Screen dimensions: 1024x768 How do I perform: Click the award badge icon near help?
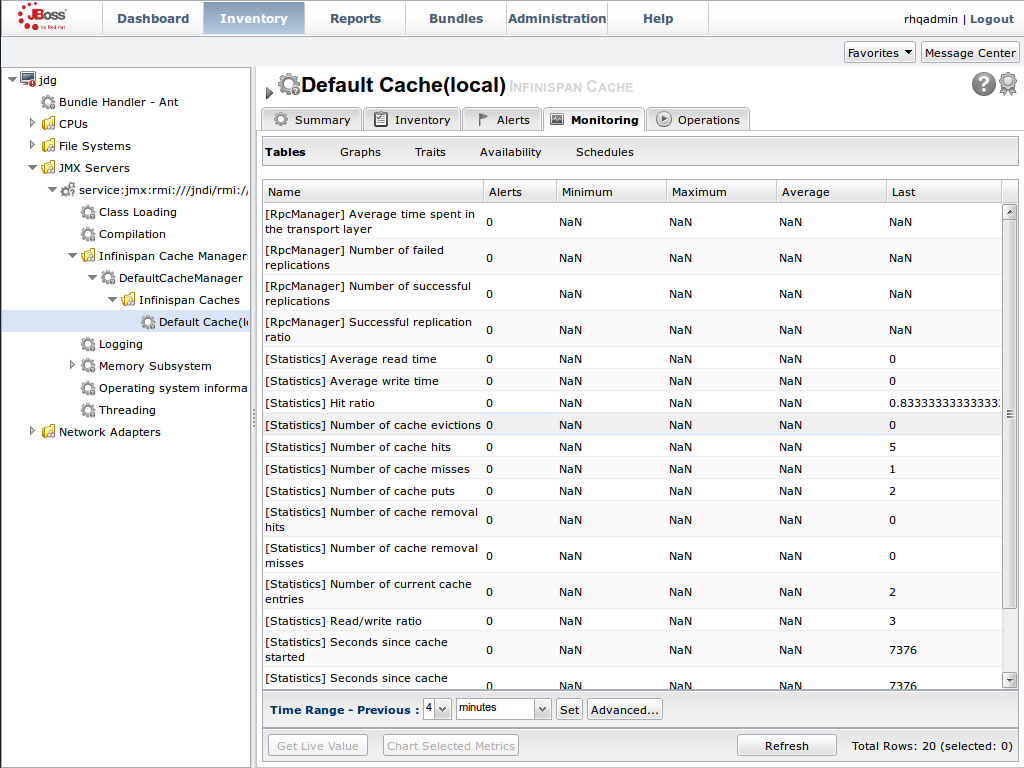click(1007, 85)
